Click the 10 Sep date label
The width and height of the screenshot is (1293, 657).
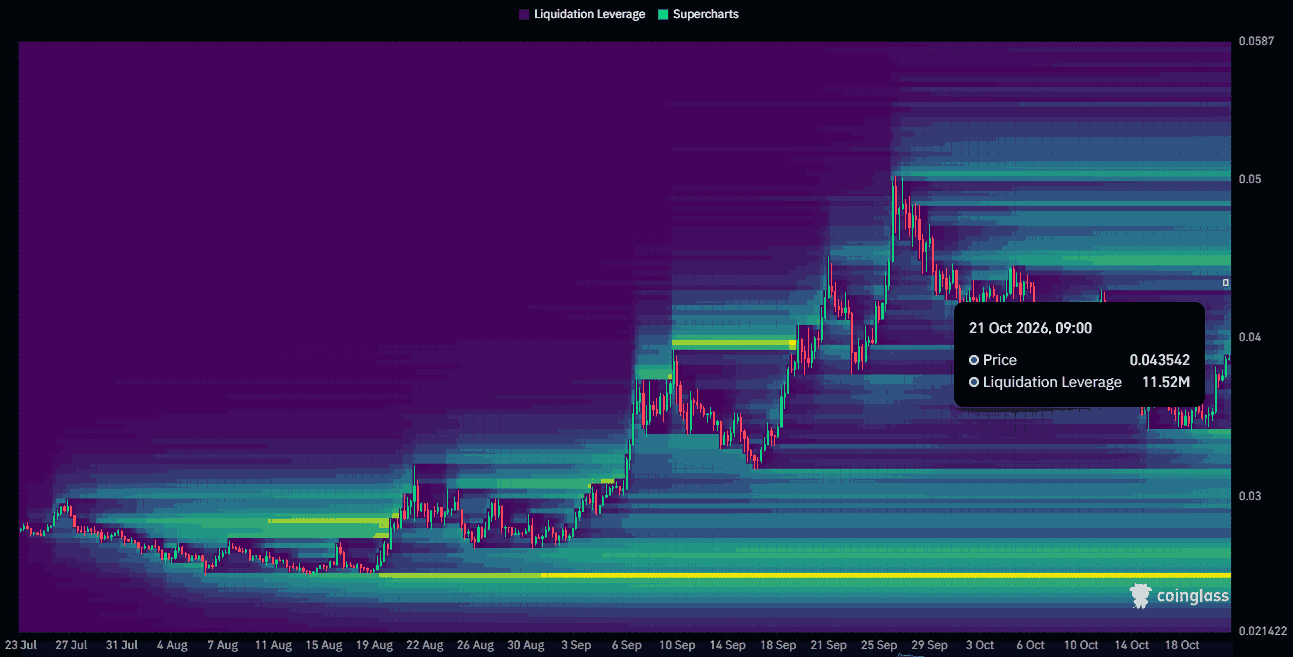coord(677,645)
